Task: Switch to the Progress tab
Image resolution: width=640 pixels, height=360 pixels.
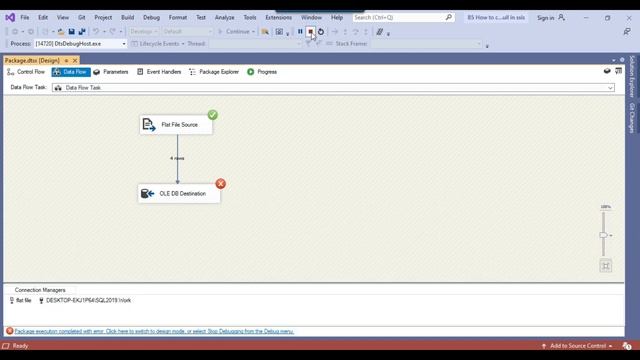Action: (x=262, y=72)
